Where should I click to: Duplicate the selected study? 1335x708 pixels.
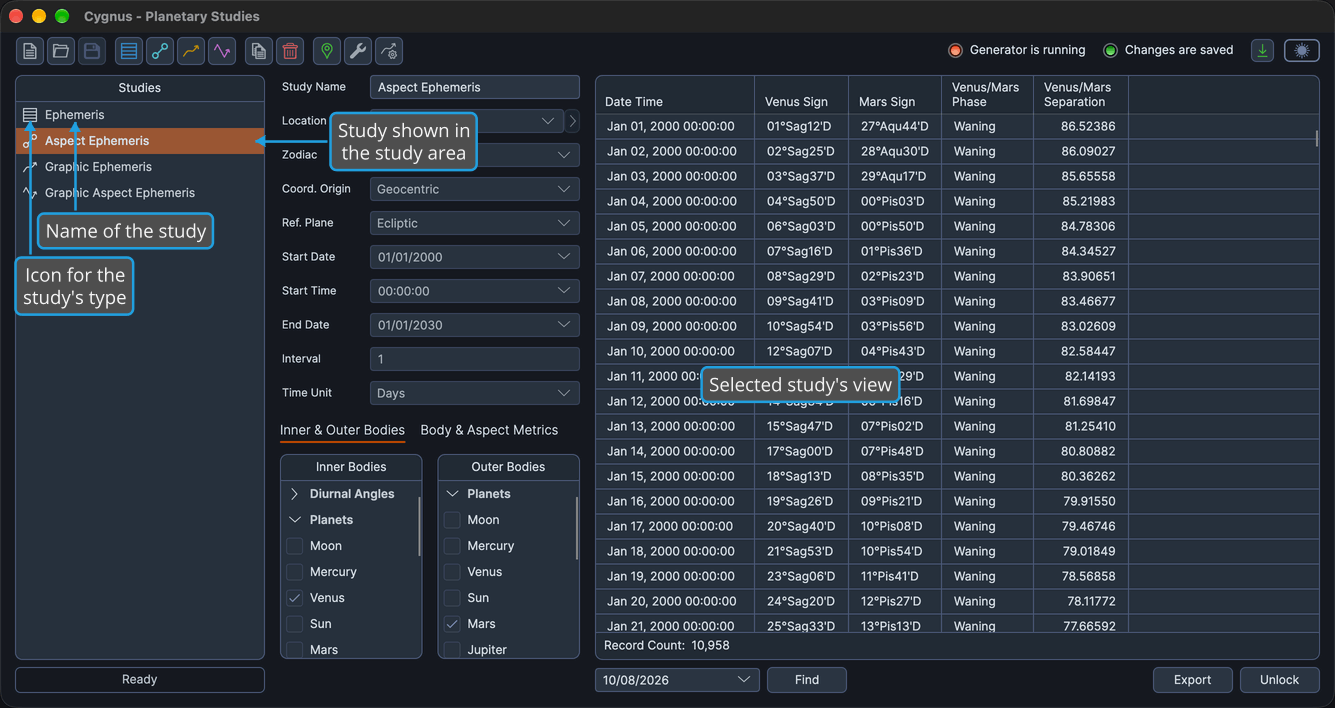click(x=259, y=51)
